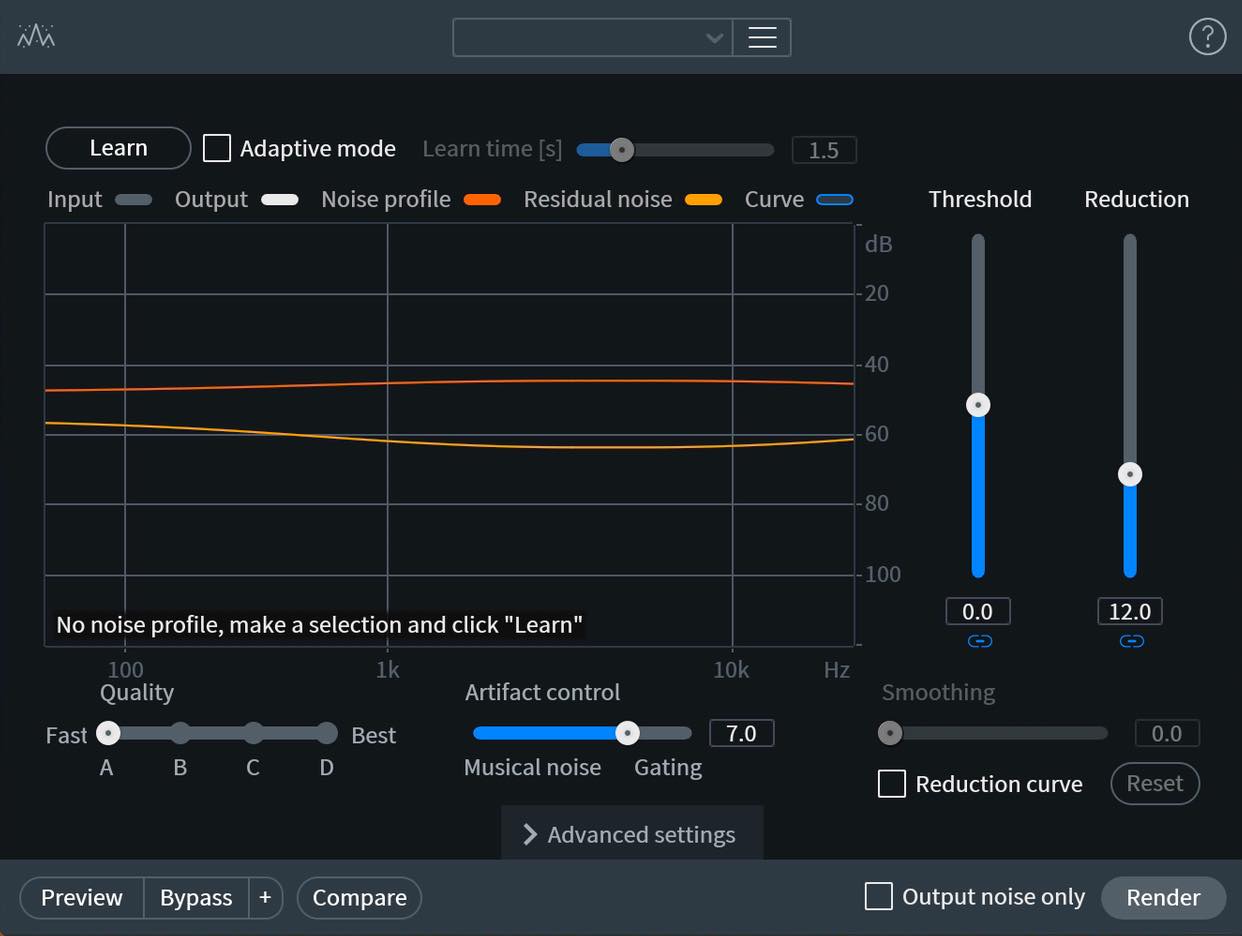Click the link icon under Threshold
This screenshot has height=936, width=1242.
click(979, 641)
